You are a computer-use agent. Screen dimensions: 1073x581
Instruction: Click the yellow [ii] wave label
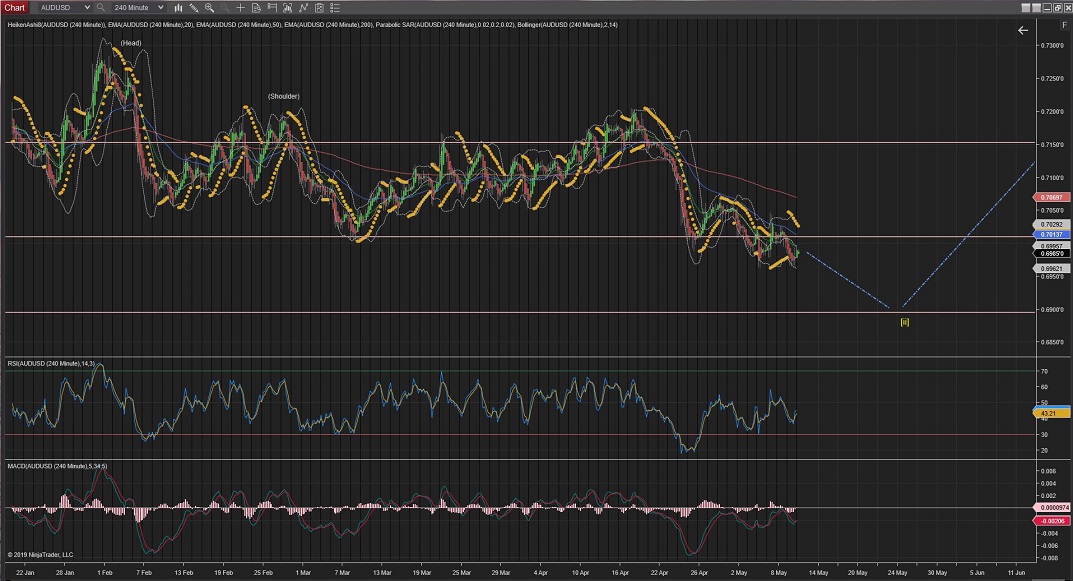(x=904, y=321)
